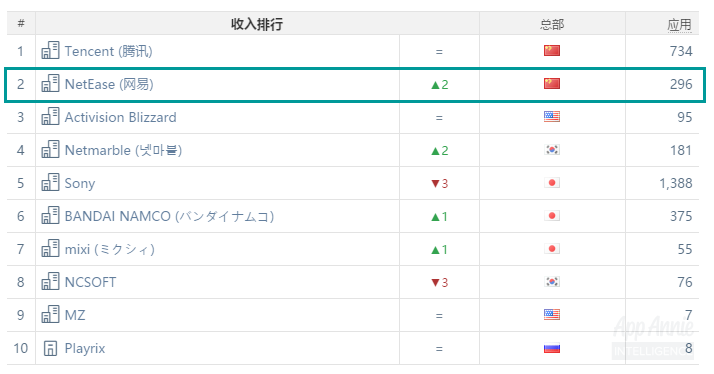Click the Russian flag in Playrix row
This screenshot has height=374, width=714.
[x=552, y=348]
